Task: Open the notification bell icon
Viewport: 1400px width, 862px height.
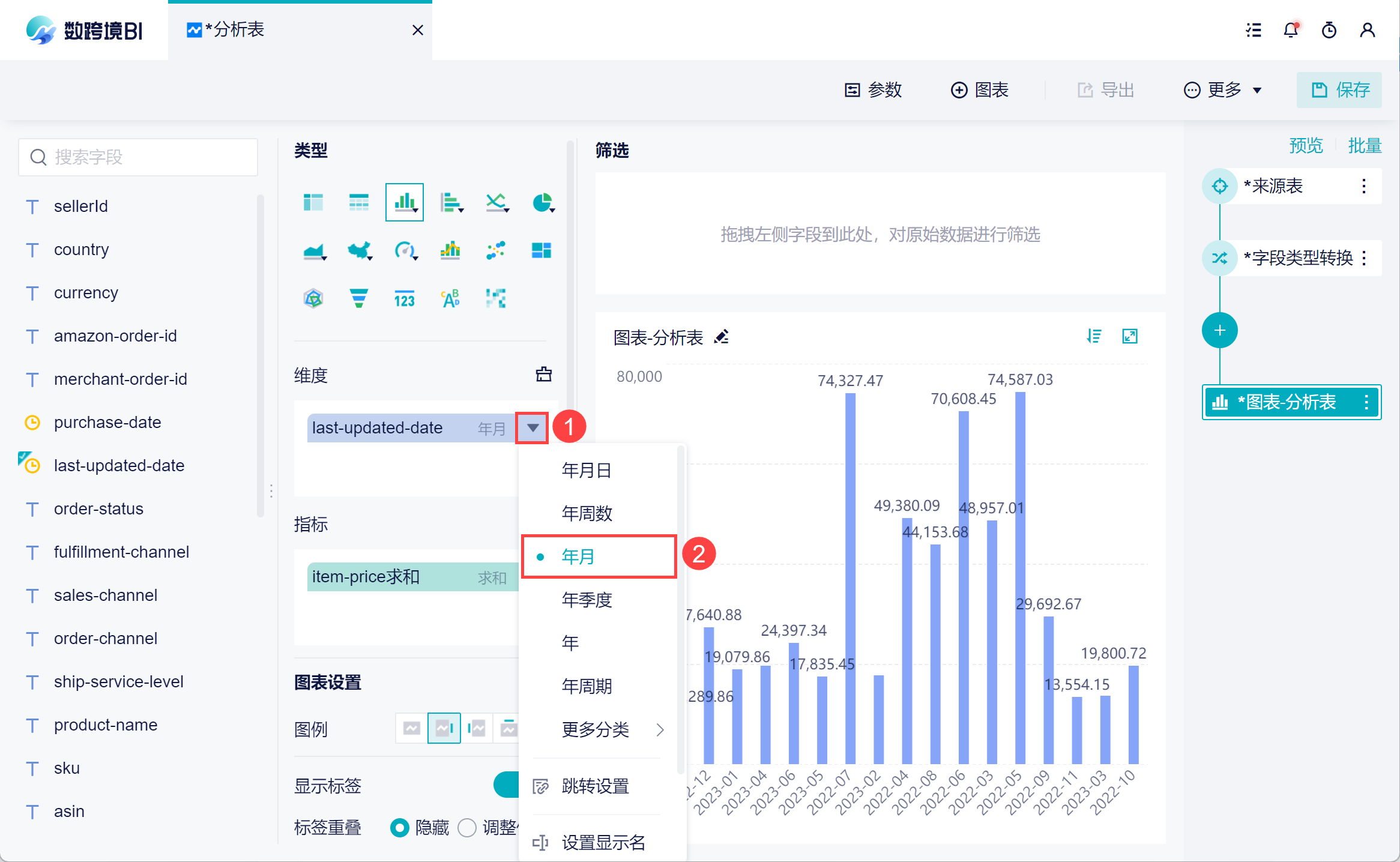Action: click(1291, 30)
